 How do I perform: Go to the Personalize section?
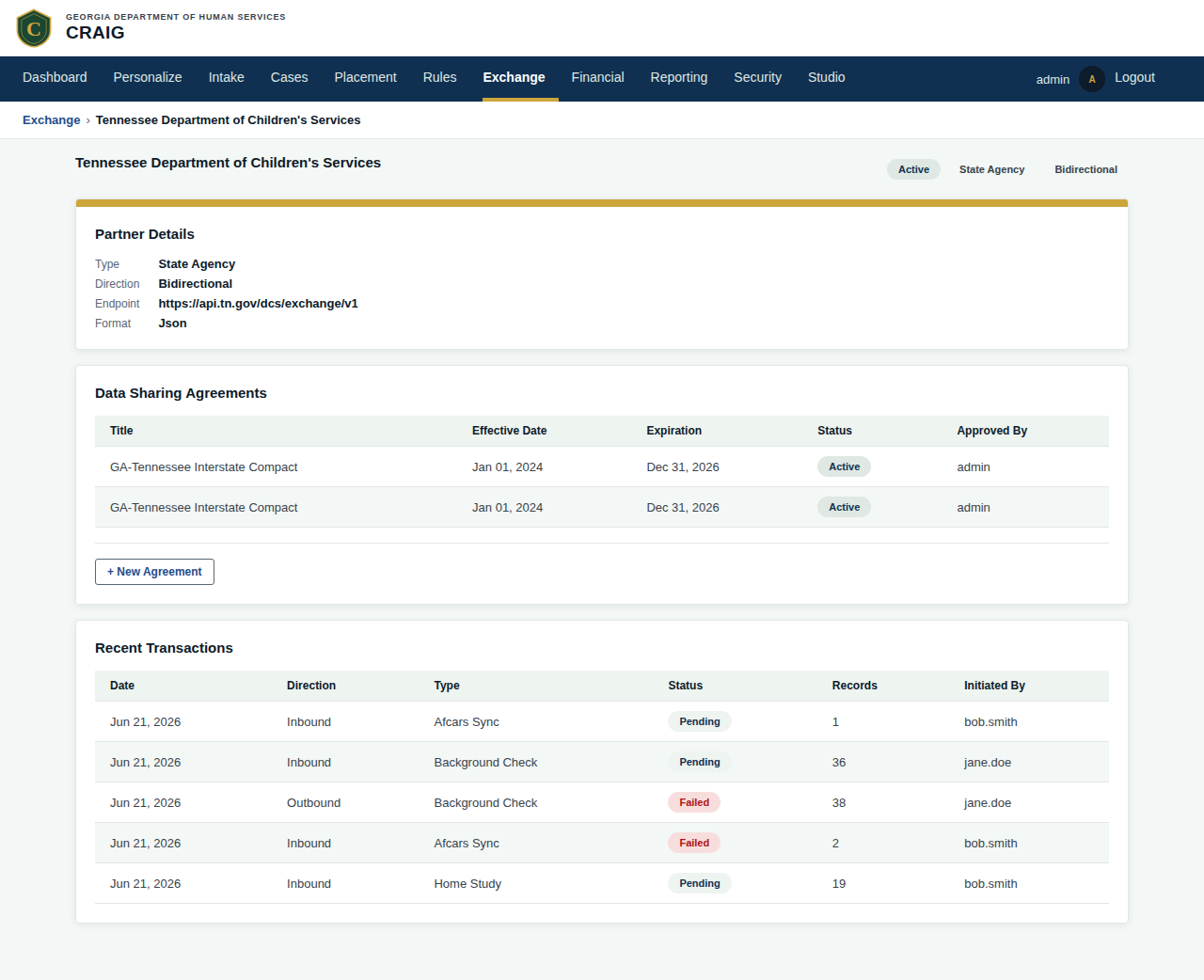[148, 77]
